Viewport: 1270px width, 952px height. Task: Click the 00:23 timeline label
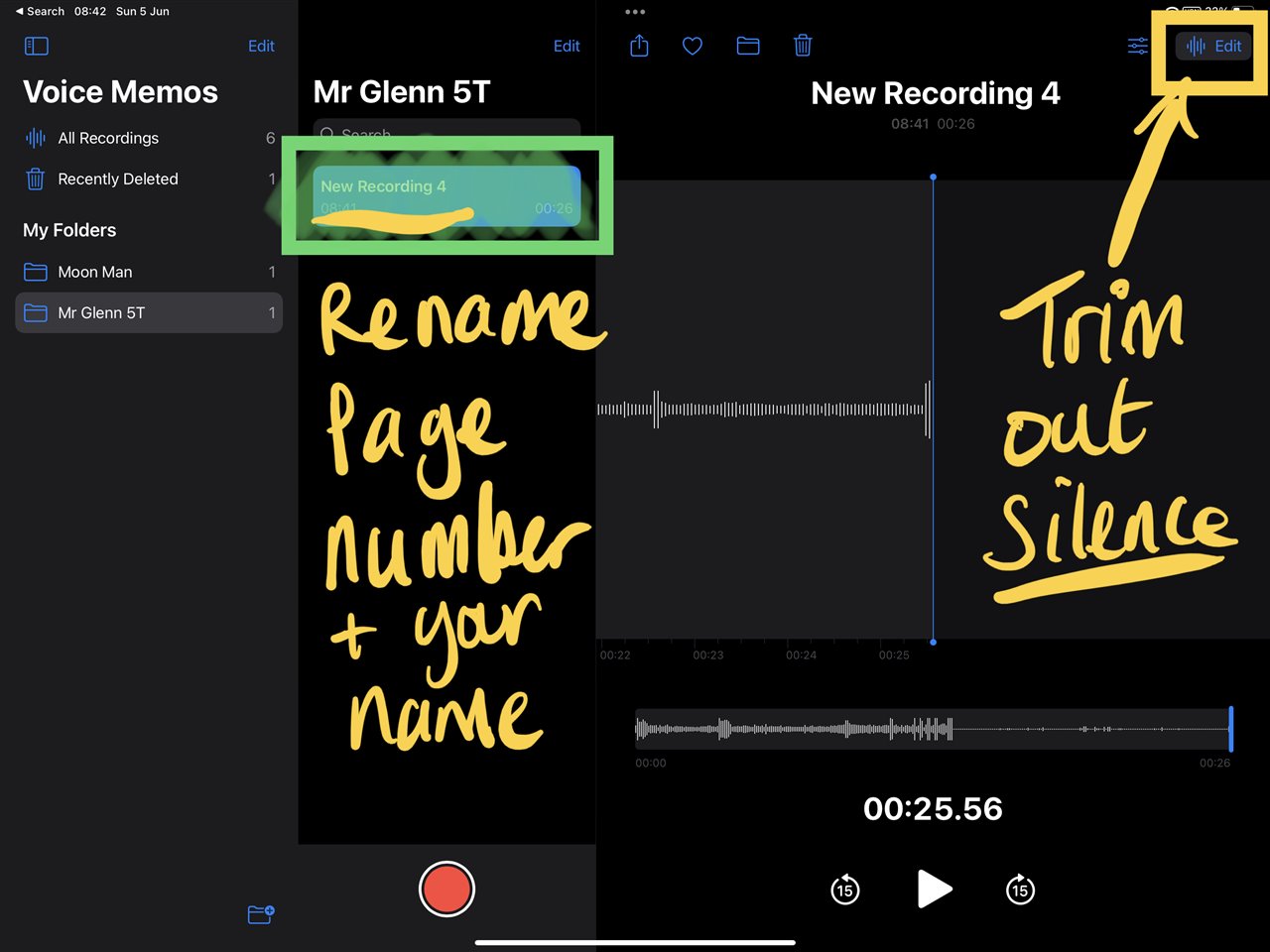(x=708, y=655)
